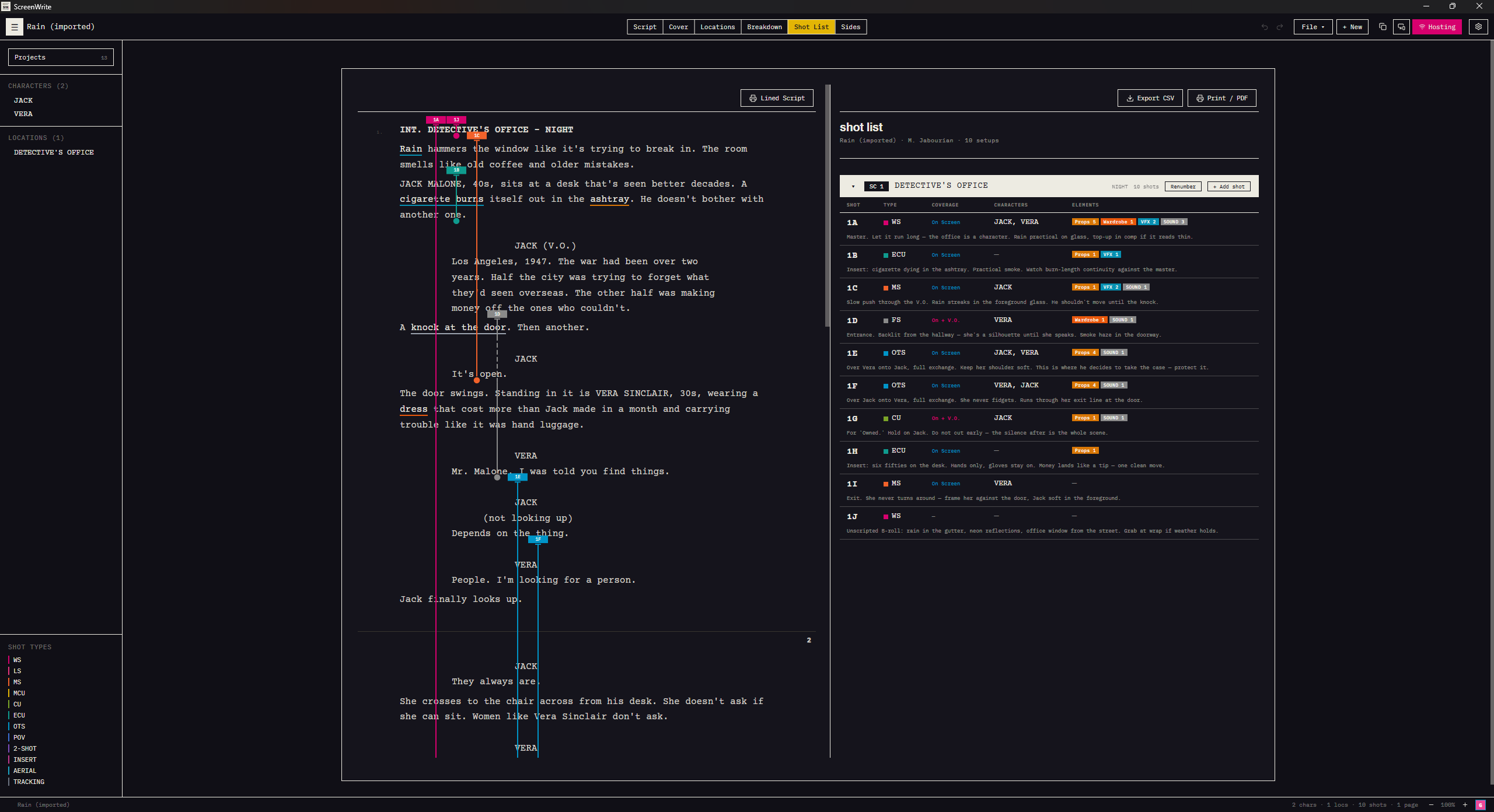1494x812 pixels.
Task: Select VERA in the characters list
Action: [23, 114]
